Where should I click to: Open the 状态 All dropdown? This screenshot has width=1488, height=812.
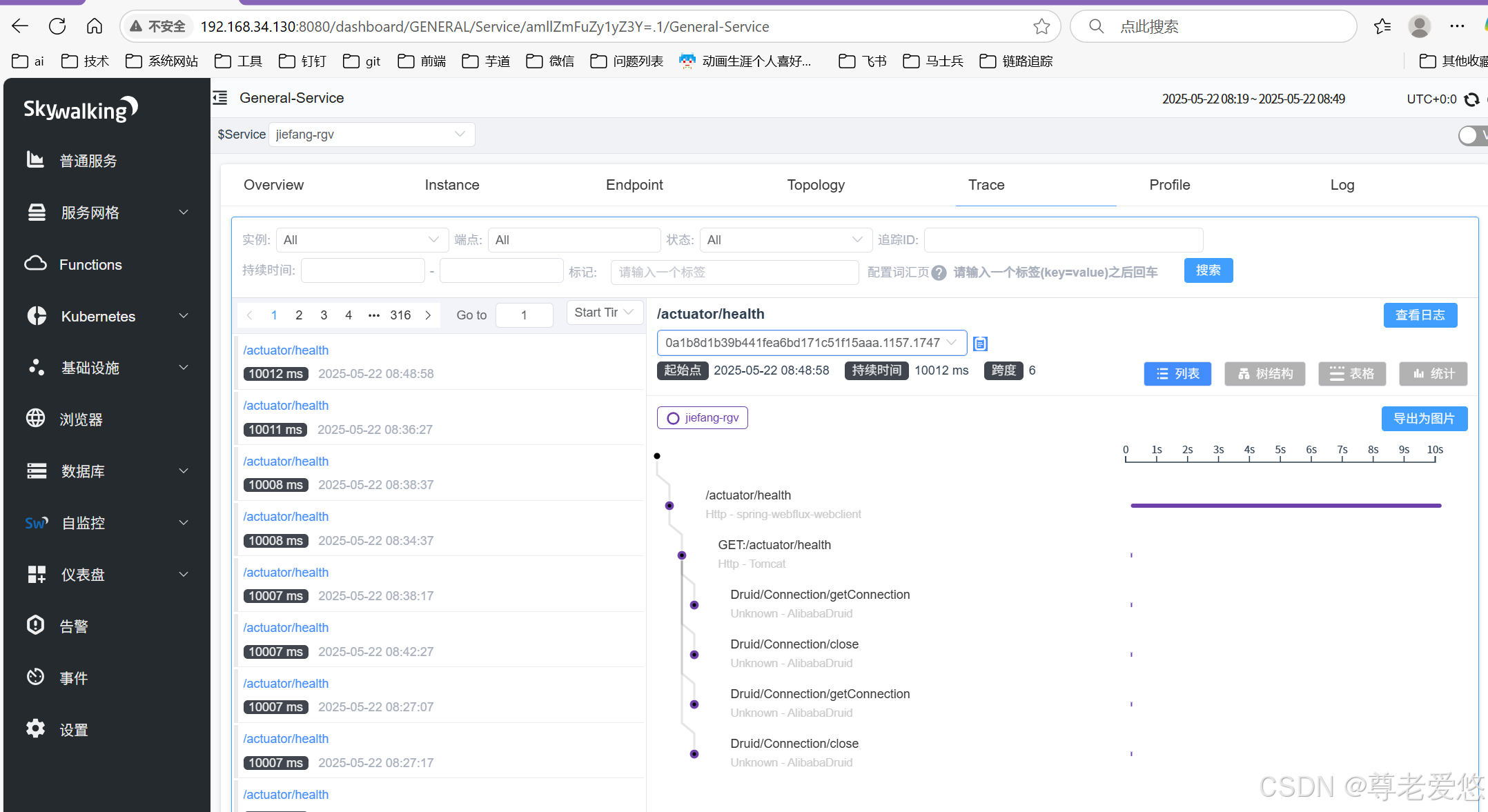[x=785, y=240]
